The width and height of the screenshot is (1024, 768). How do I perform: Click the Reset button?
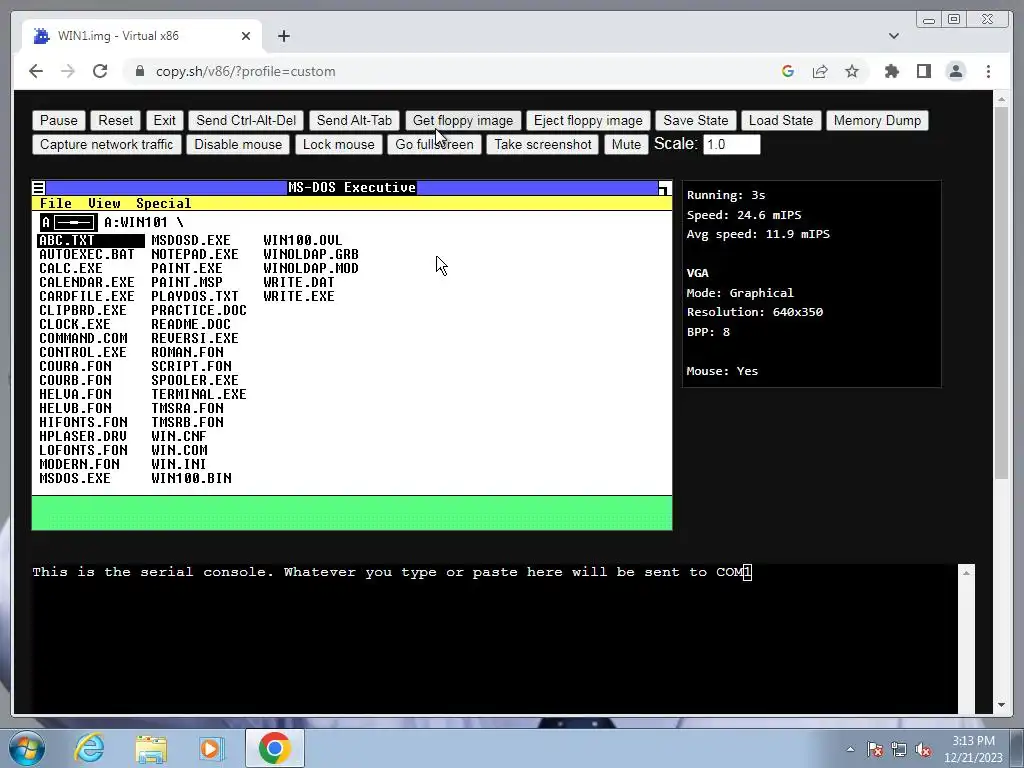(116, 120)
